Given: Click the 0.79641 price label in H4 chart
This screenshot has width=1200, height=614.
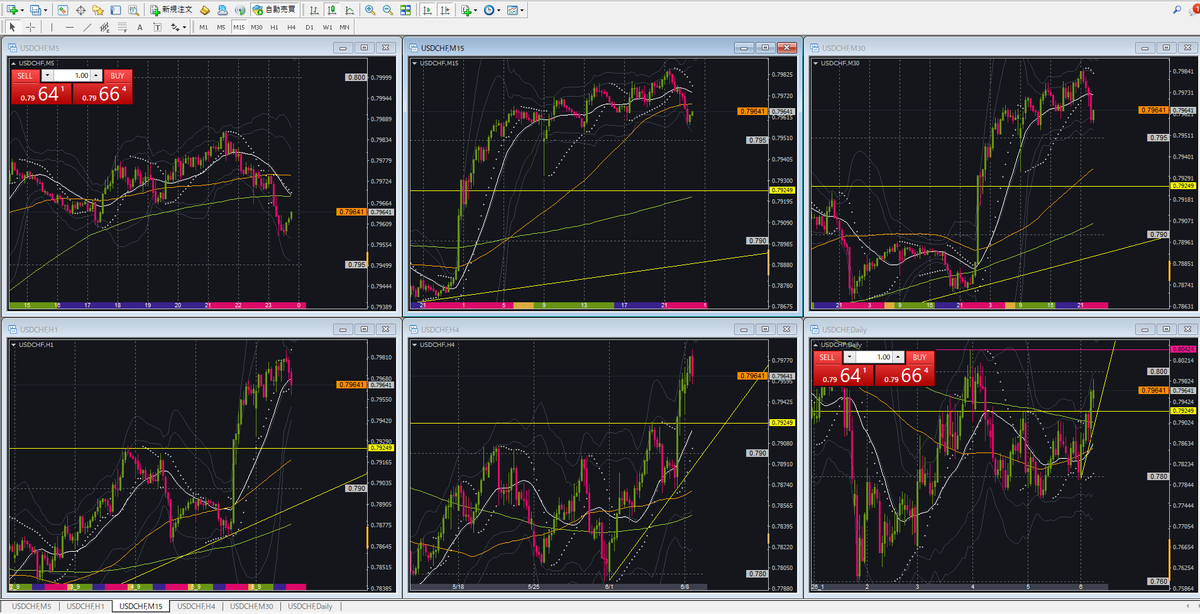Looking at the screenshot, I should pyautogui.click(x=753, y=376).
